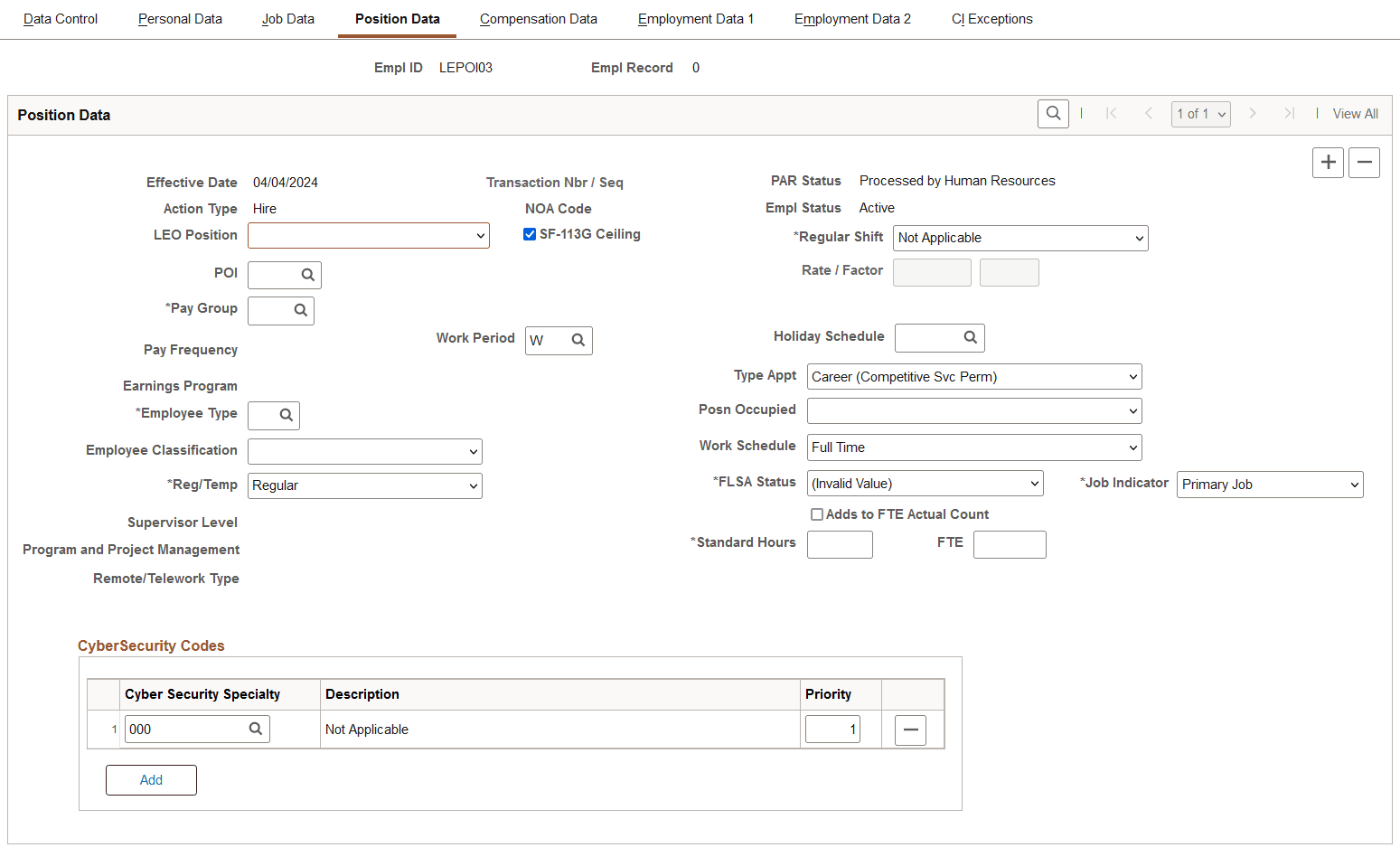The width and height of the screenshot is (1400, 857).
Task: Click the Add button under CyberSecurity Codes
Action: (151, 779)
